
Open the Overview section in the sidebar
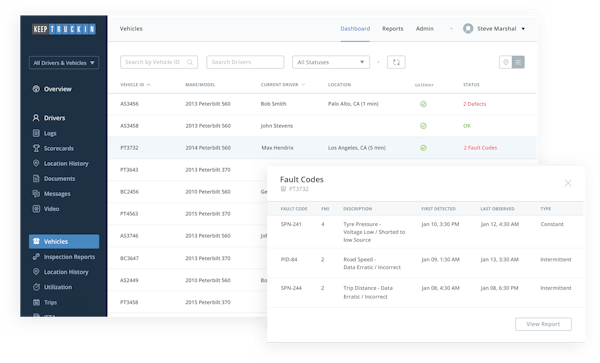52,89
